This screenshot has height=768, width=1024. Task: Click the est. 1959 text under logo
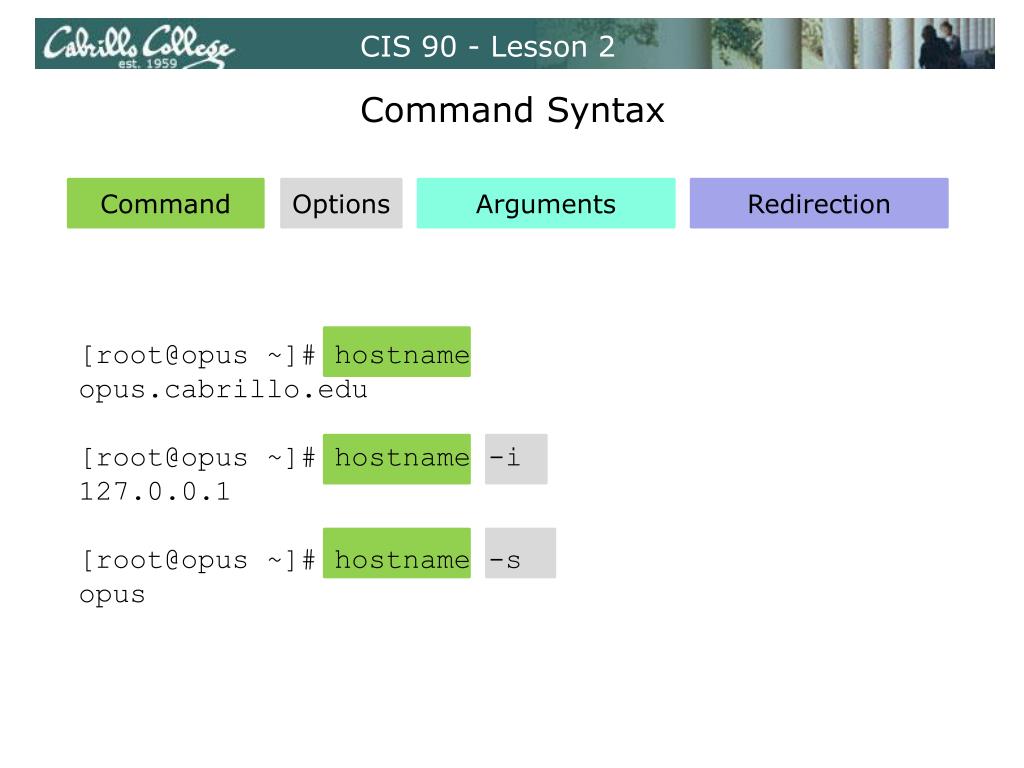click(148, 63)
